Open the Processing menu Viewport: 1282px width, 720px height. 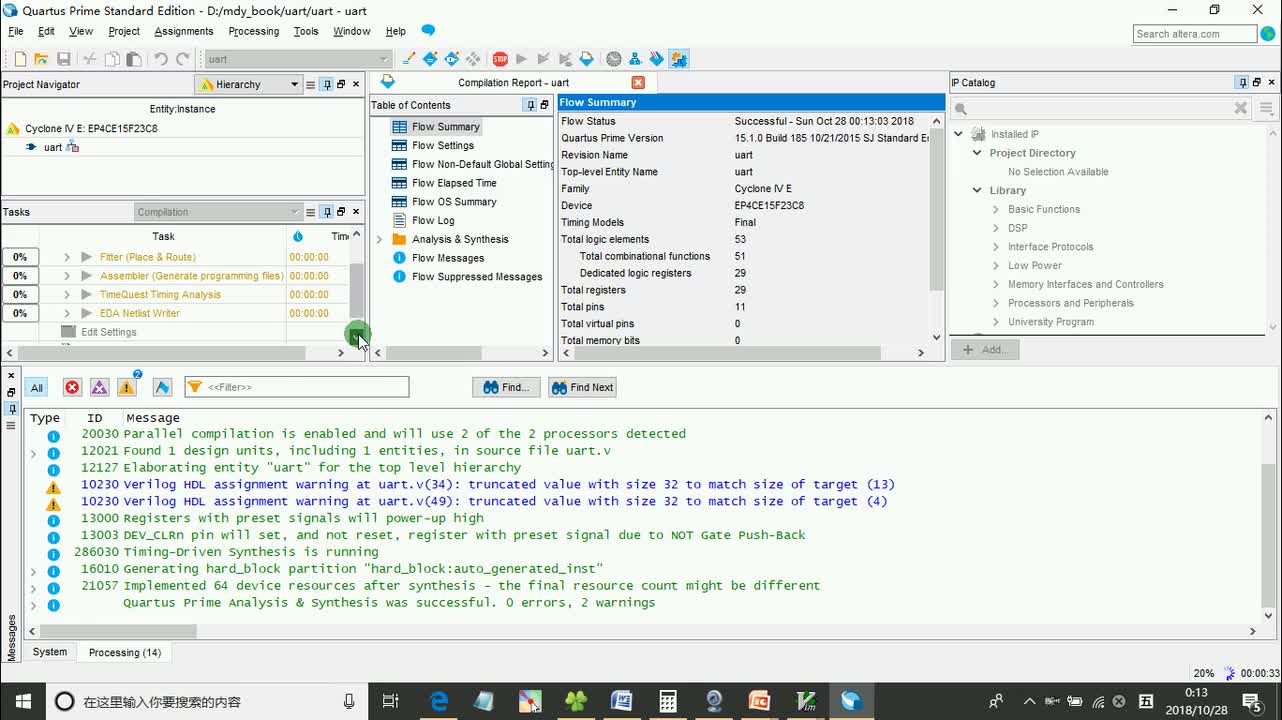(254, 31)
